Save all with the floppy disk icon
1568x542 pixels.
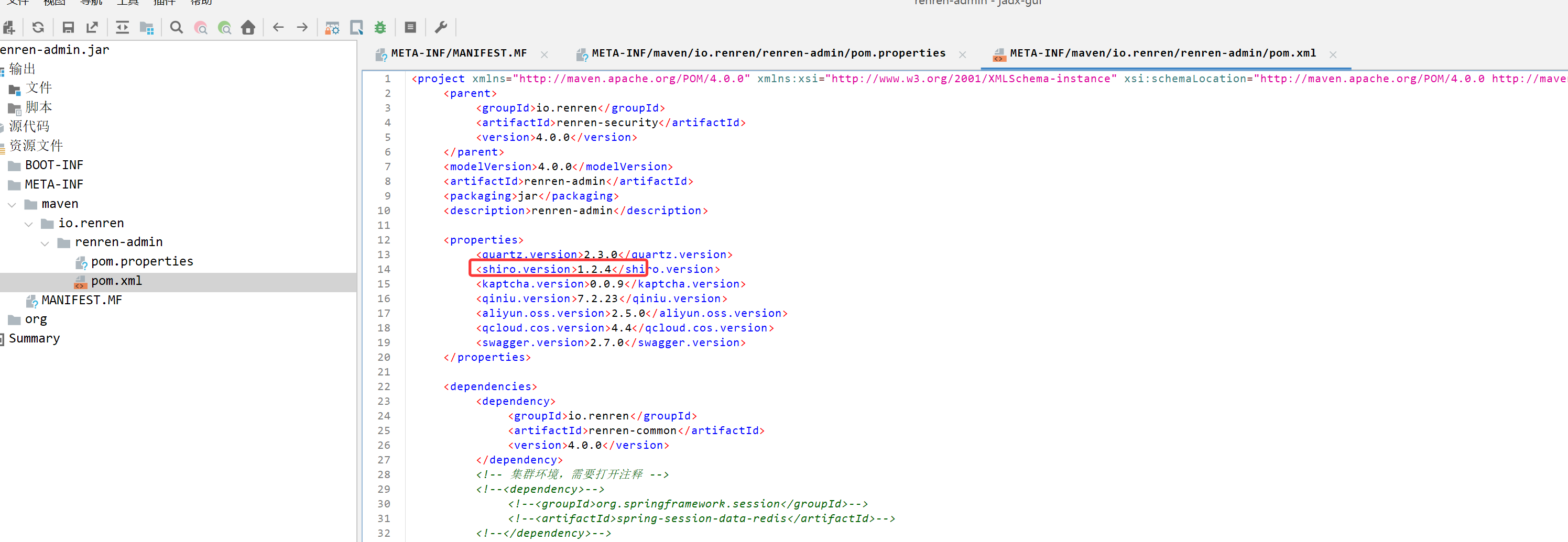tap(68, 27)
